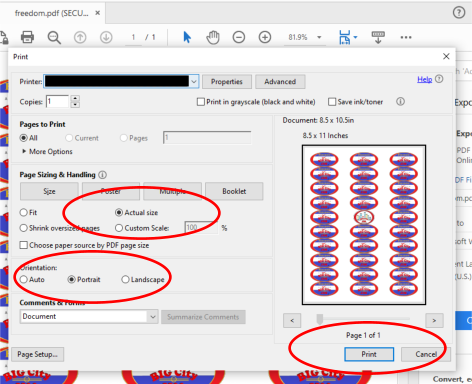Select the Custom Scale radio button
Viewport: 472px width, 384px height.
coord(119,228)
